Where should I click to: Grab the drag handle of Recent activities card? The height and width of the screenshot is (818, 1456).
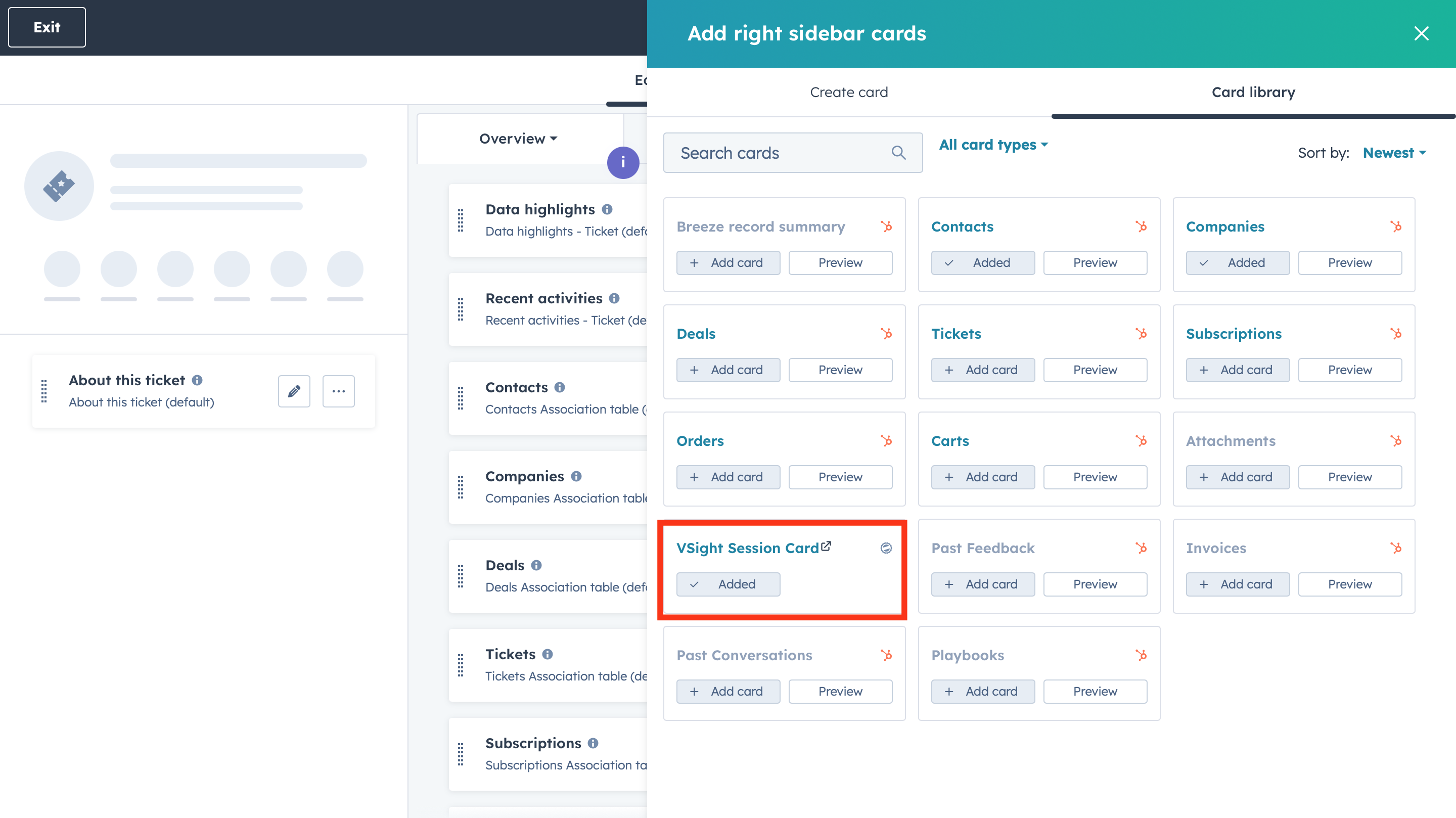click(x=461, y=309)
